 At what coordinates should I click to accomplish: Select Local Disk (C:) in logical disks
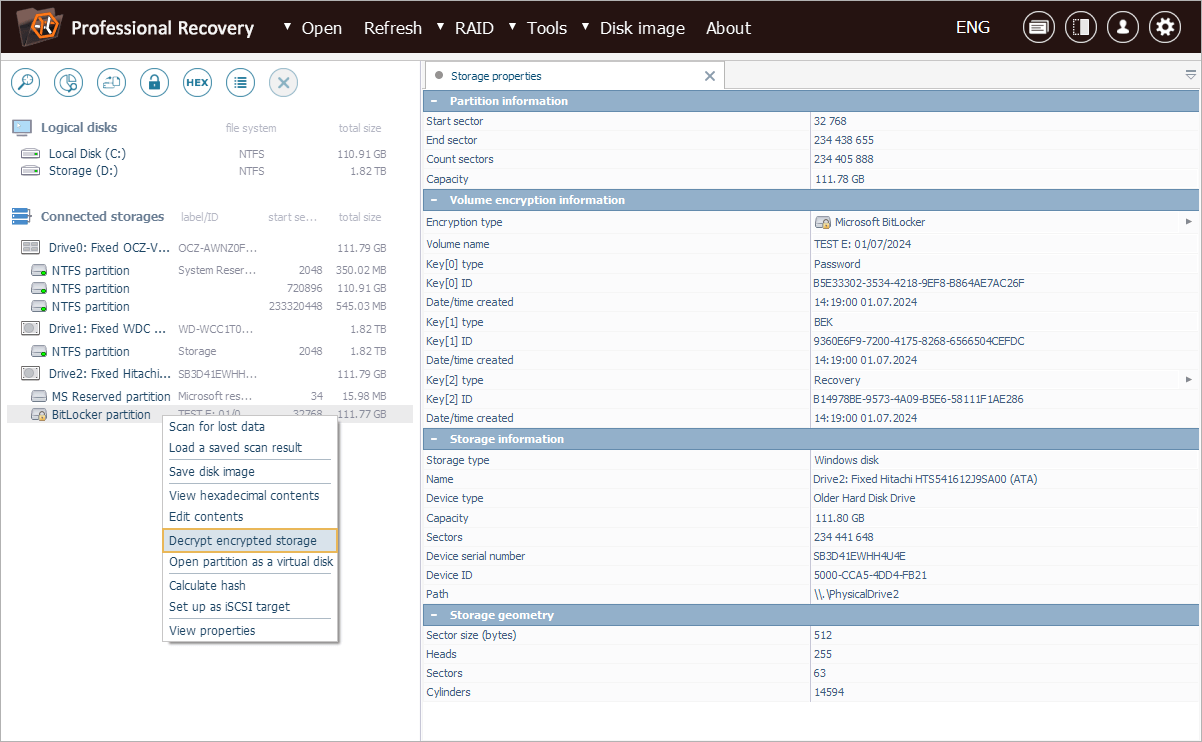coord(87,154)
